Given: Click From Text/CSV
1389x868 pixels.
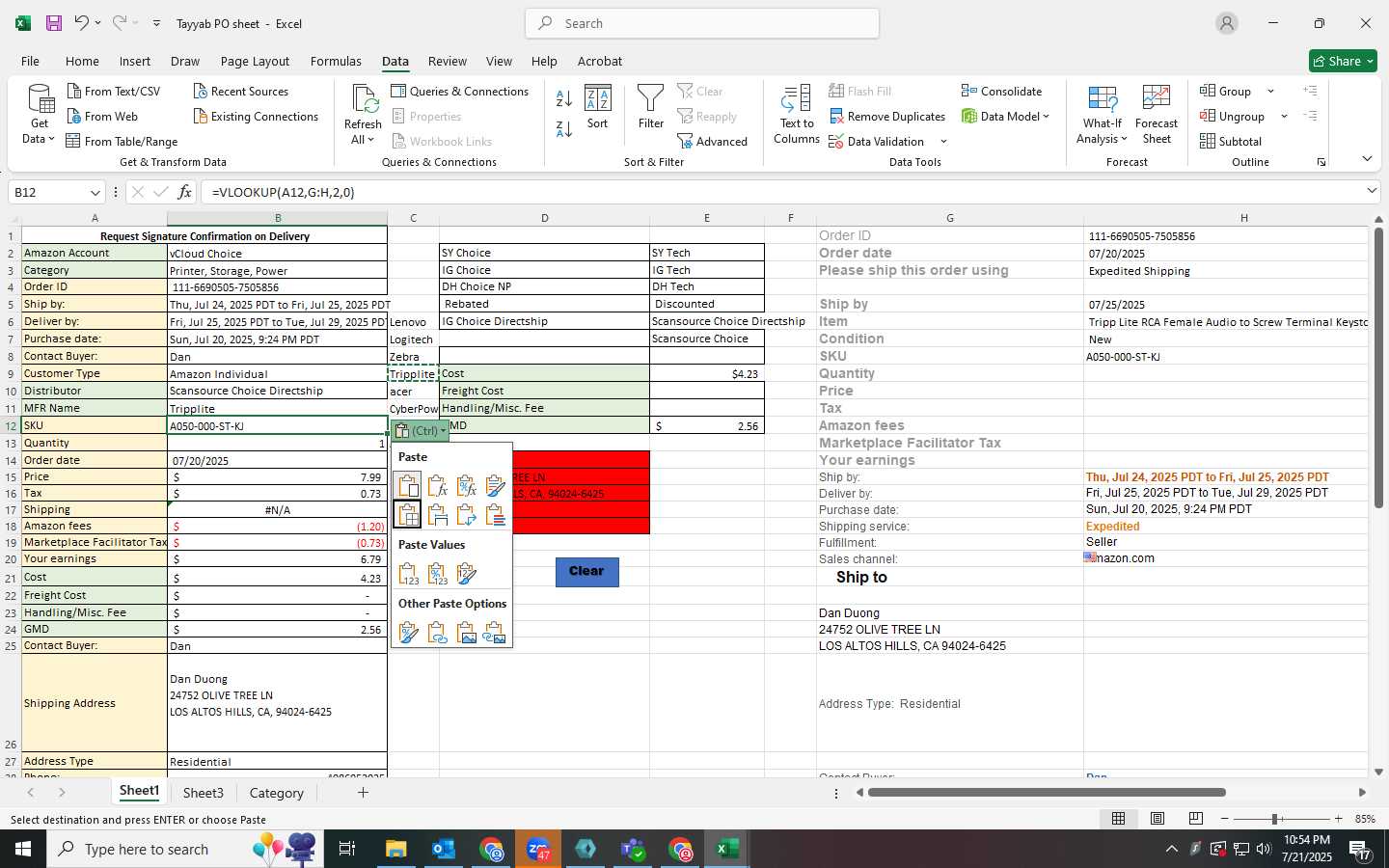Looking at the screenshot, I should (x=113, y=91).
